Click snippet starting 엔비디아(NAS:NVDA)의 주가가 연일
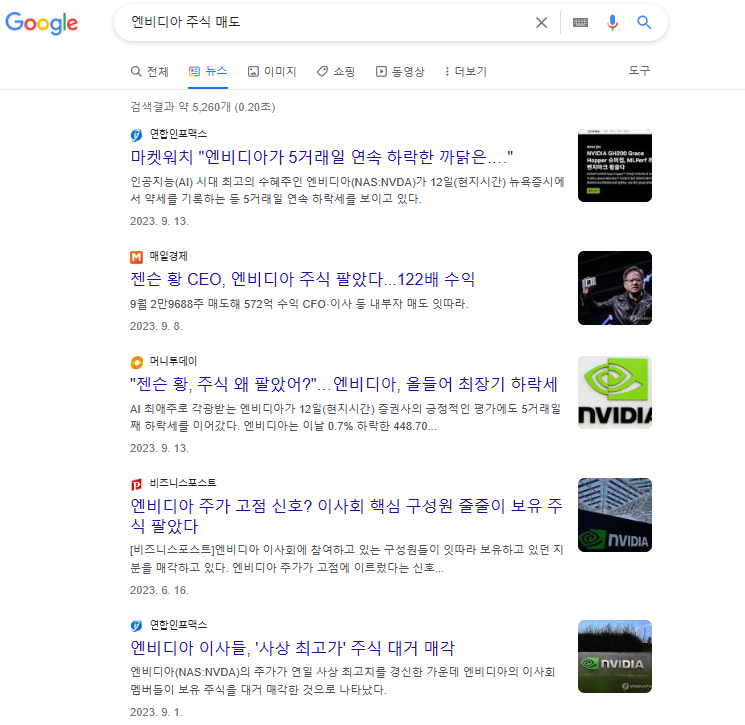 click(x=343, y=680)
